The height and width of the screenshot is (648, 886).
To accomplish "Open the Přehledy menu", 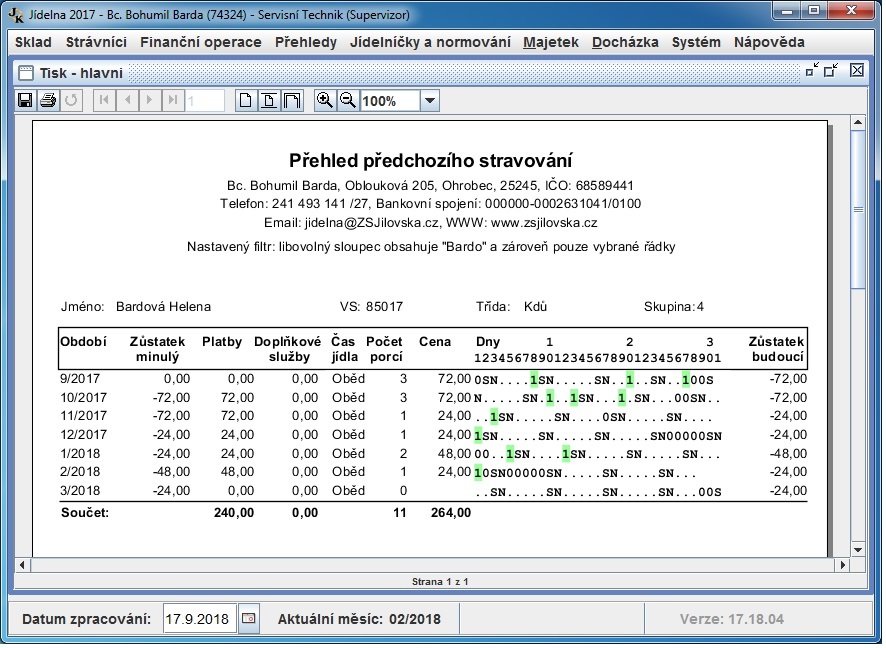I will pos(305,43).
